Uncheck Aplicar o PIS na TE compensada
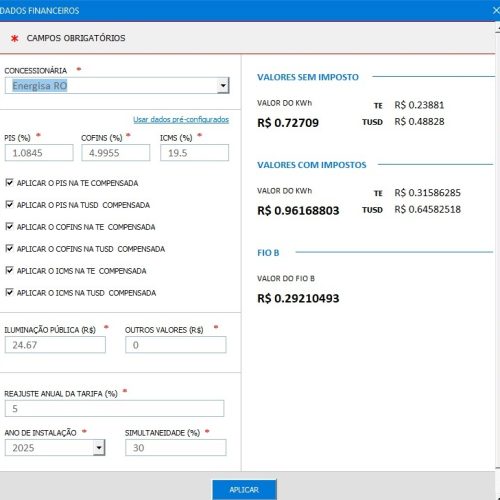The height and width of the screenshot is (500, 500). 9,183
